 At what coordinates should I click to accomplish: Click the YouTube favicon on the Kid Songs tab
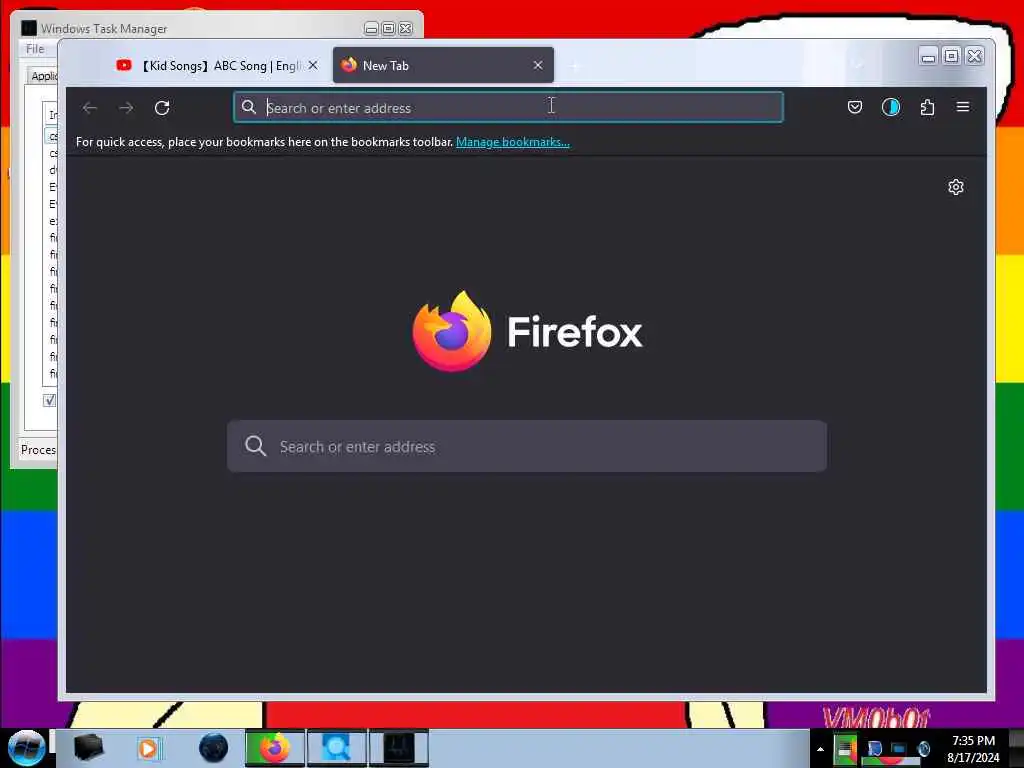(123, 65)
